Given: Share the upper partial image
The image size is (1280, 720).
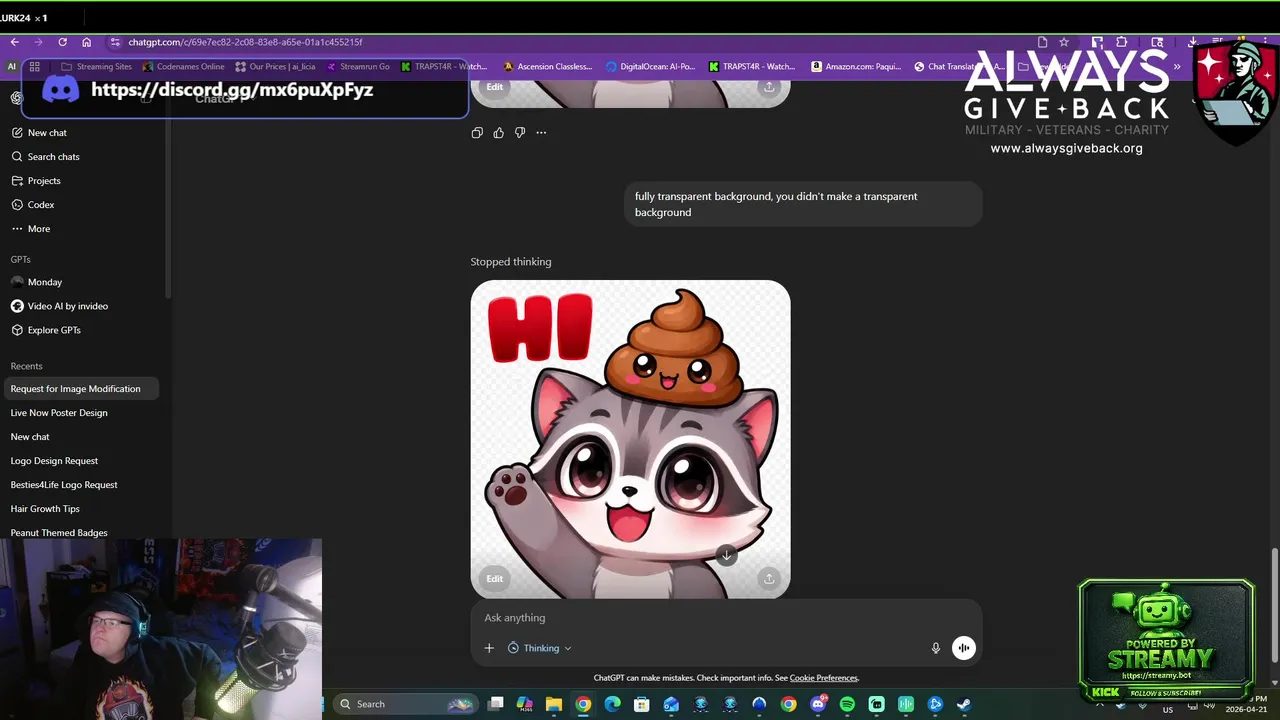Looking at the screenshot, I should (769, 87).
